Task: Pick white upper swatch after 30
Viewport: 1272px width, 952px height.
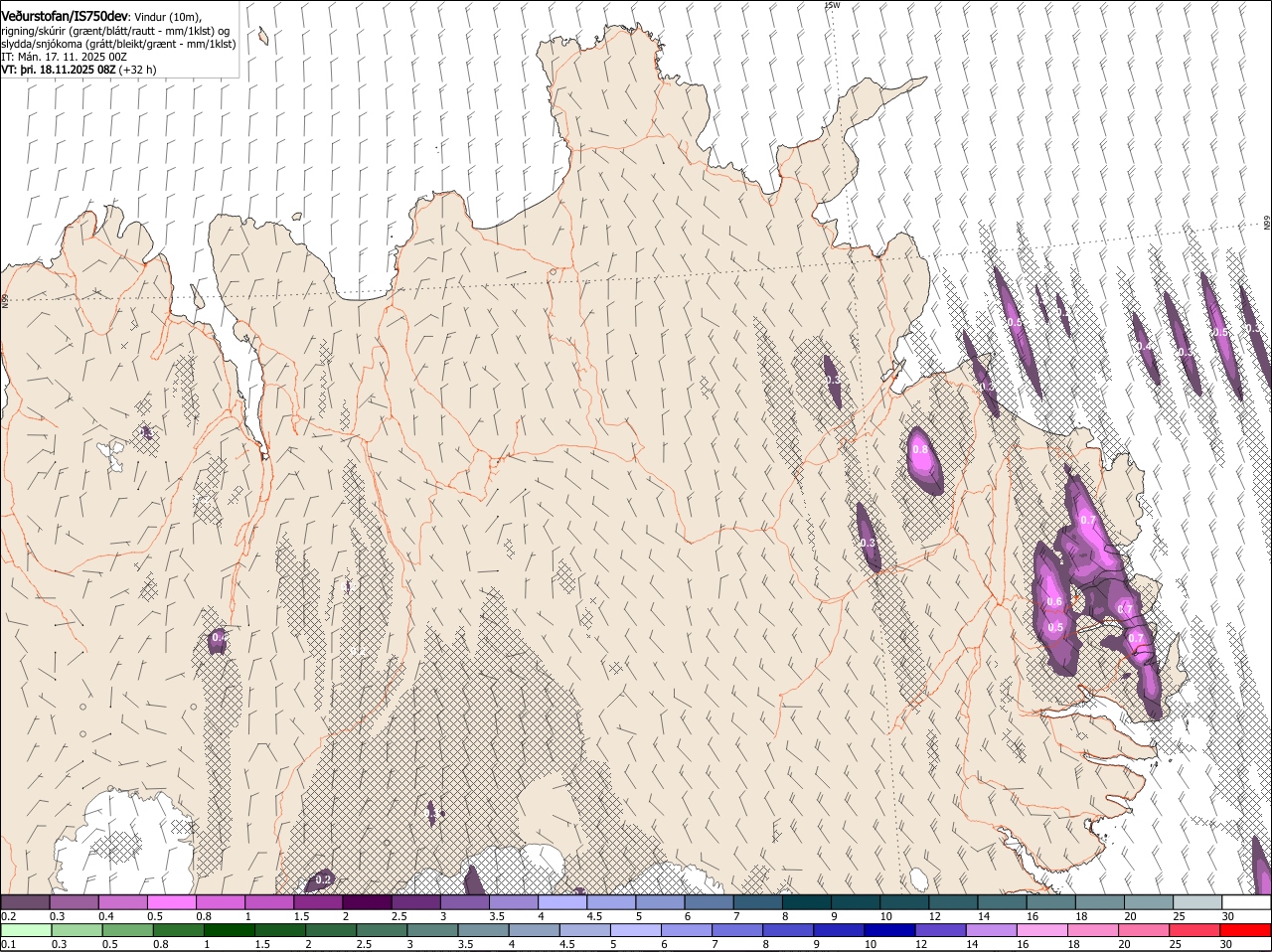Action: coord(1247,902)
